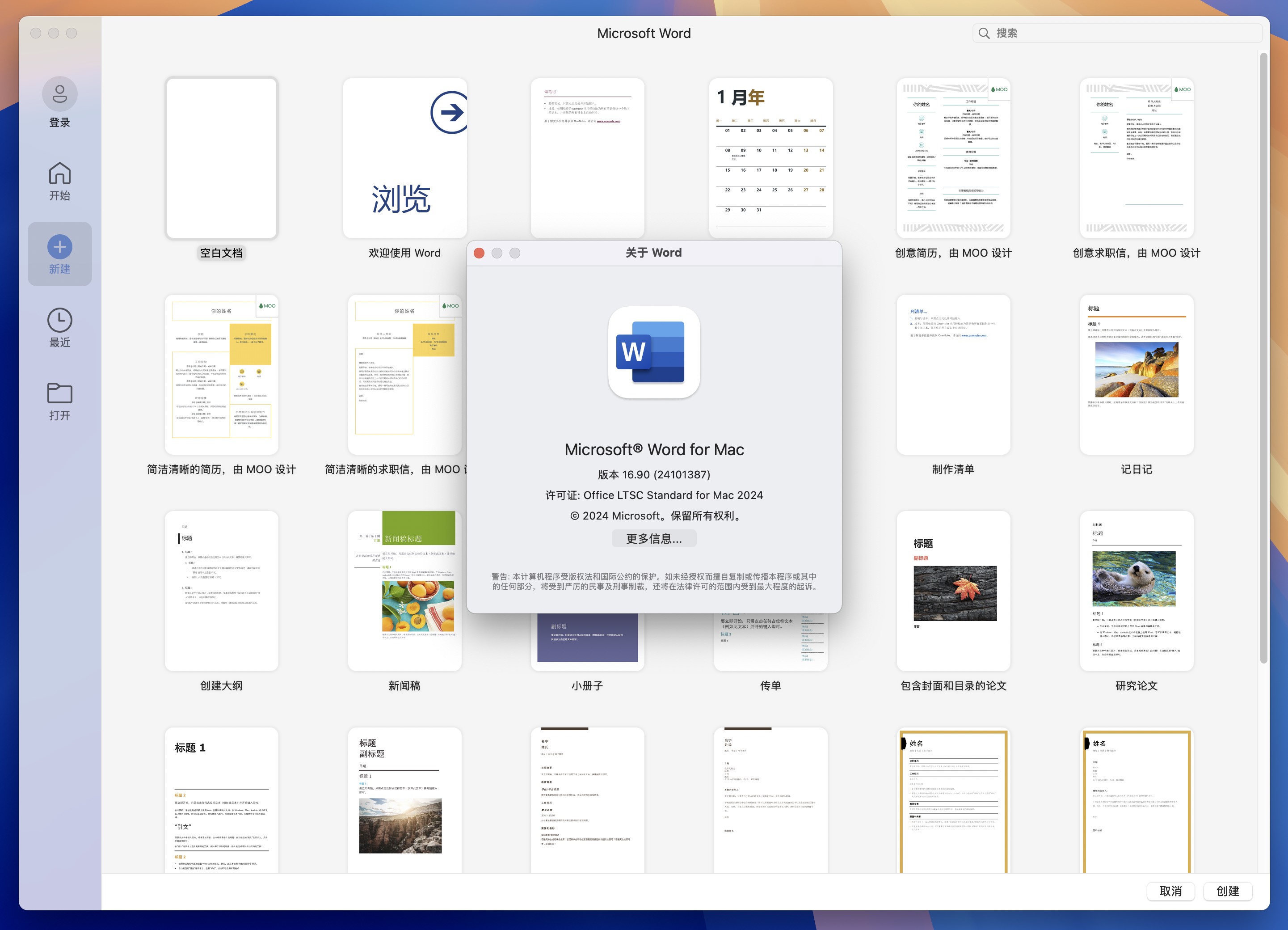Click the 打开 folder icon
Screen dimensions: 1288x930
pyautogui.click(x=59, y=393)
